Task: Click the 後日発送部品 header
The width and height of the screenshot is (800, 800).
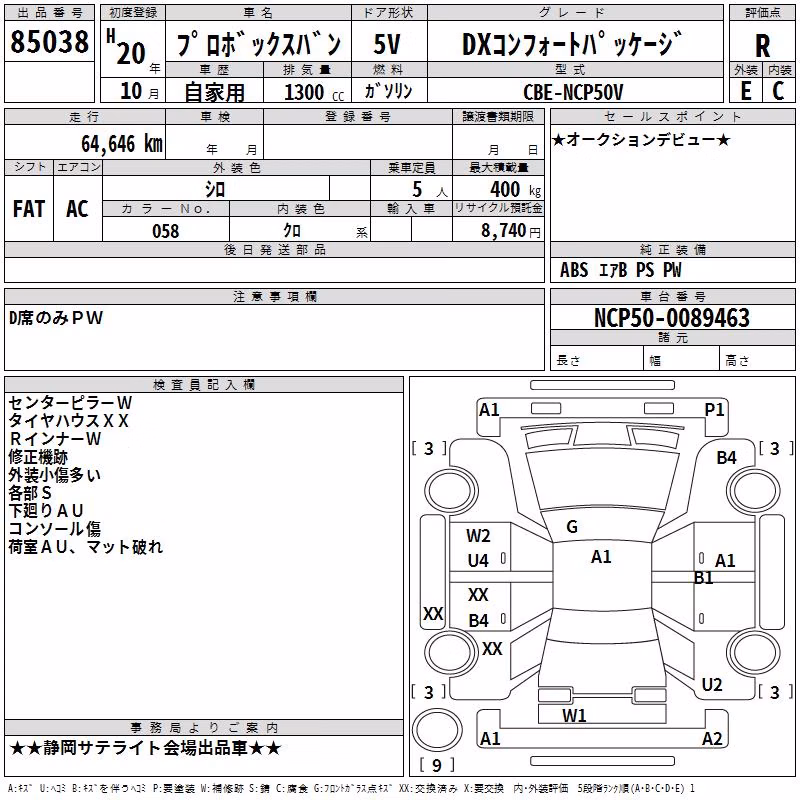Action: (x=274, y=249)
